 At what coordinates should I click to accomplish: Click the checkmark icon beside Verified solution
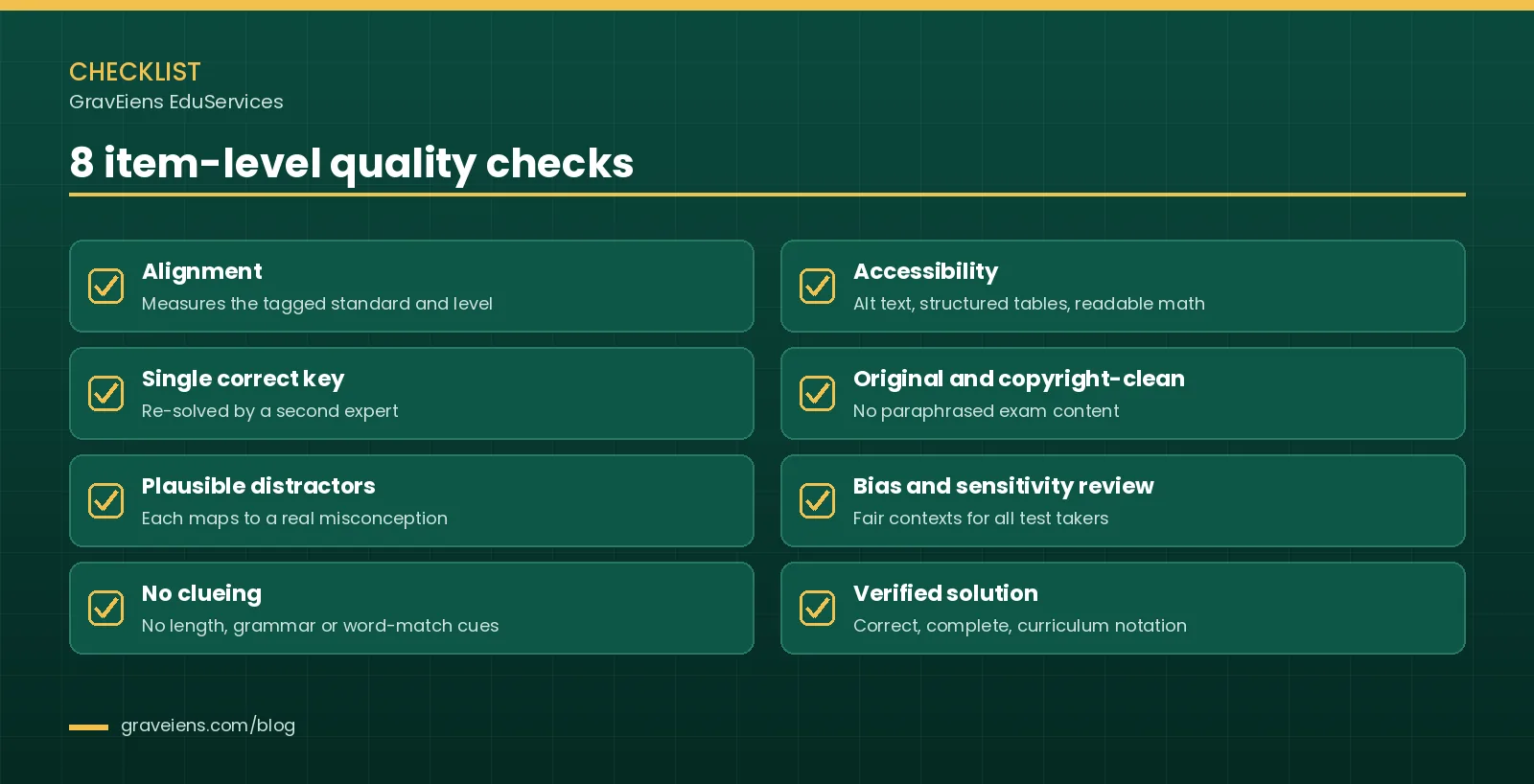[817, 608]
